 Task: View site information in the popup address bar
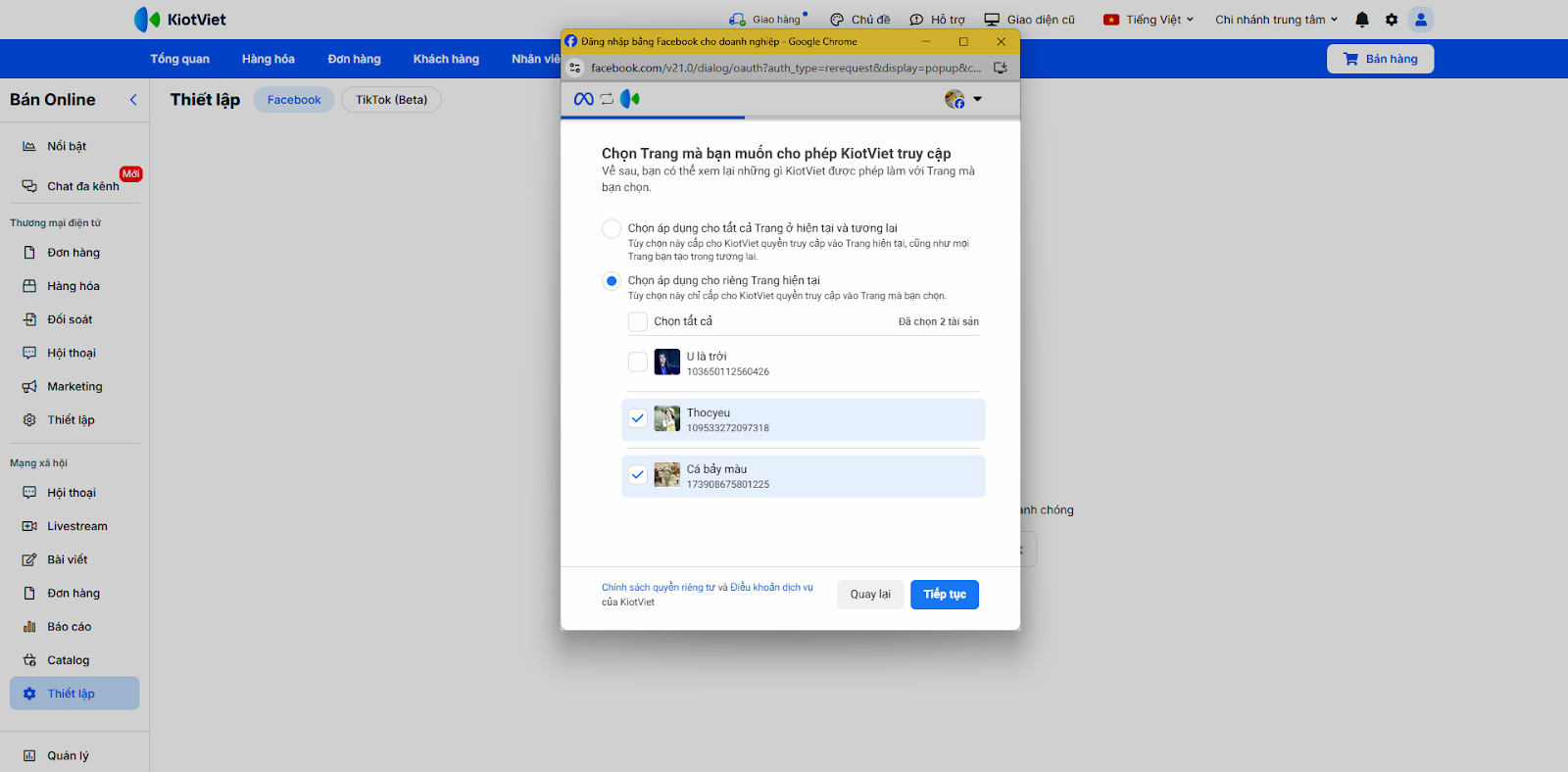tap(575, 68)
